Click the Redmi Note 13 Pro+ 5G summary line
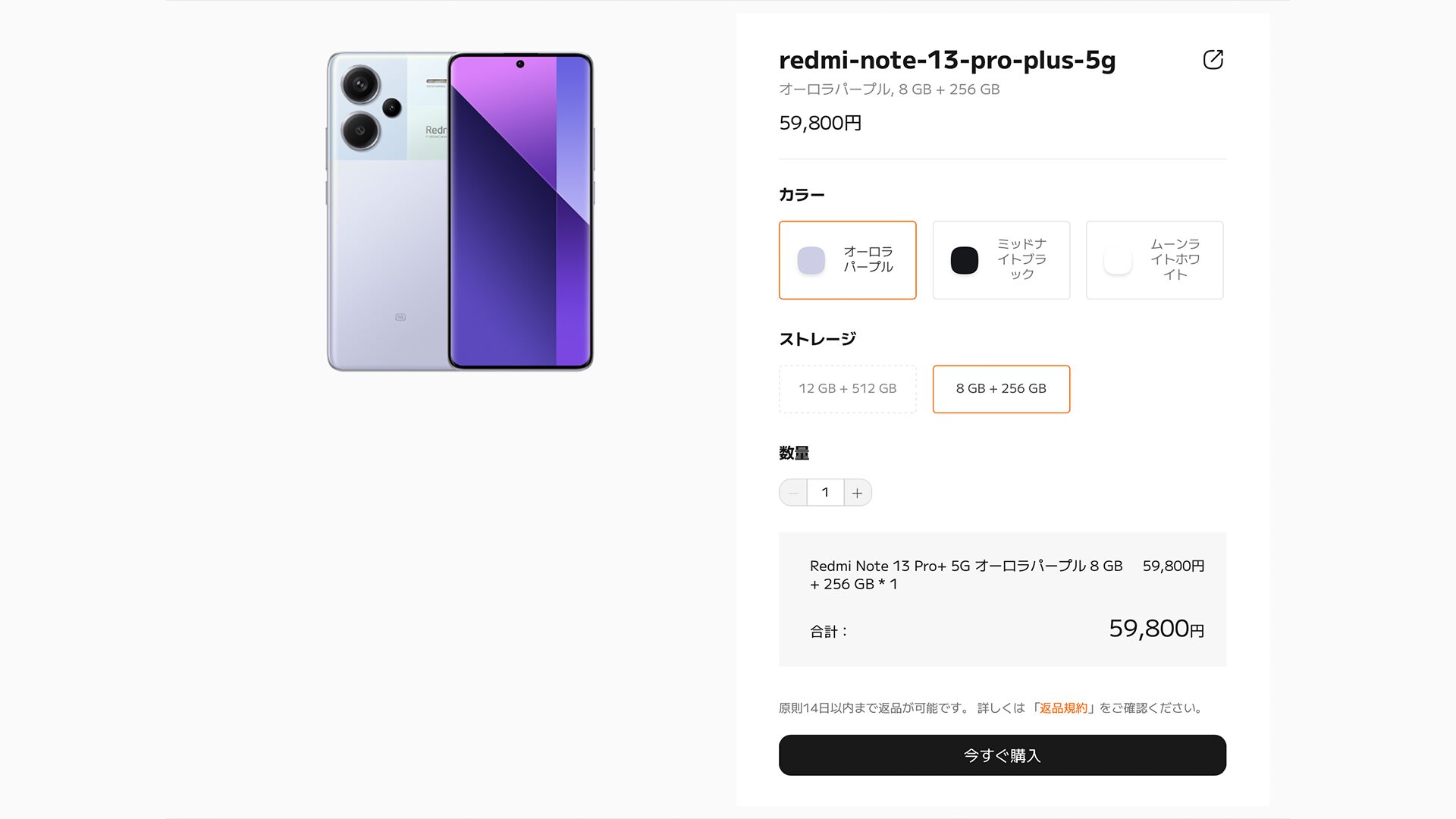This screenshot has height=819, width=1456. pyautogui.click(x=965, y=575)
